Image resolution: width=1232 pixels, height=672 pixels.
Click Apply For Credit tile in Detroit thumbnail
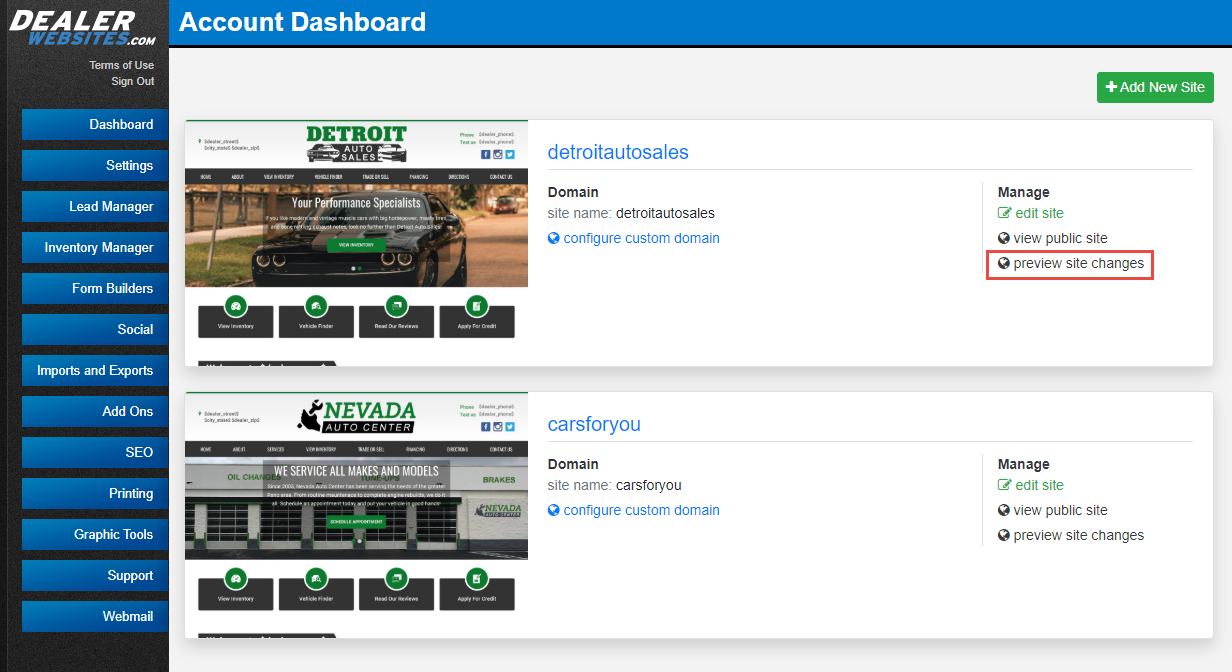(x=477, y=316)
